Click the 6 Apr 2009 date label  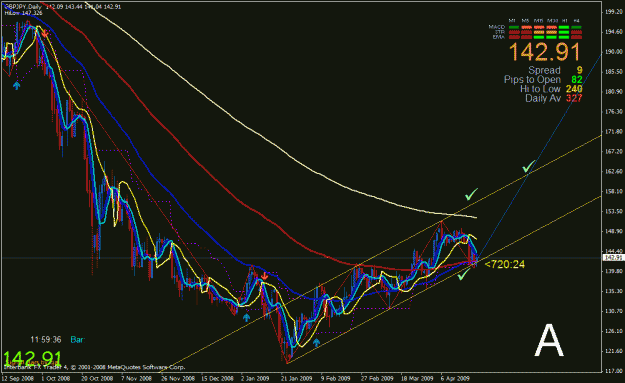tap(455, 378)
